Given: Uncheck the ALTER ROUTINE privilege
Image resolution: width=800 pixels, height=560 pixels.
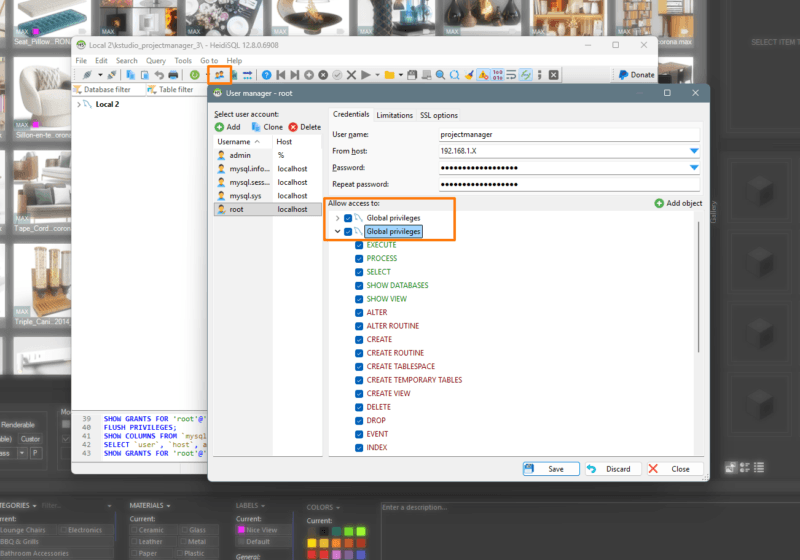Looking at the screenshot, I should coord(359,326).
